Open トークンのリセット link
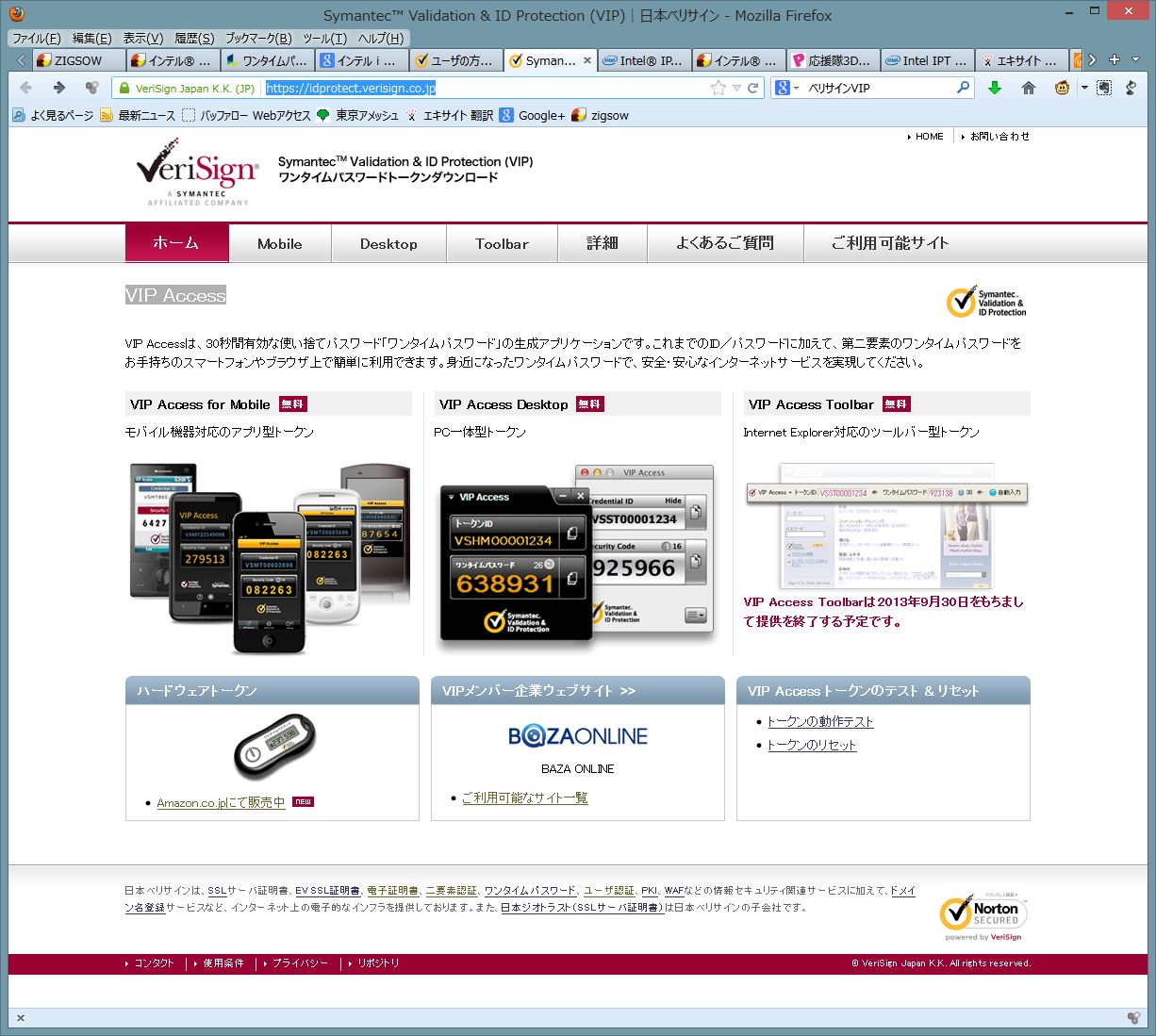 [812, 746]
